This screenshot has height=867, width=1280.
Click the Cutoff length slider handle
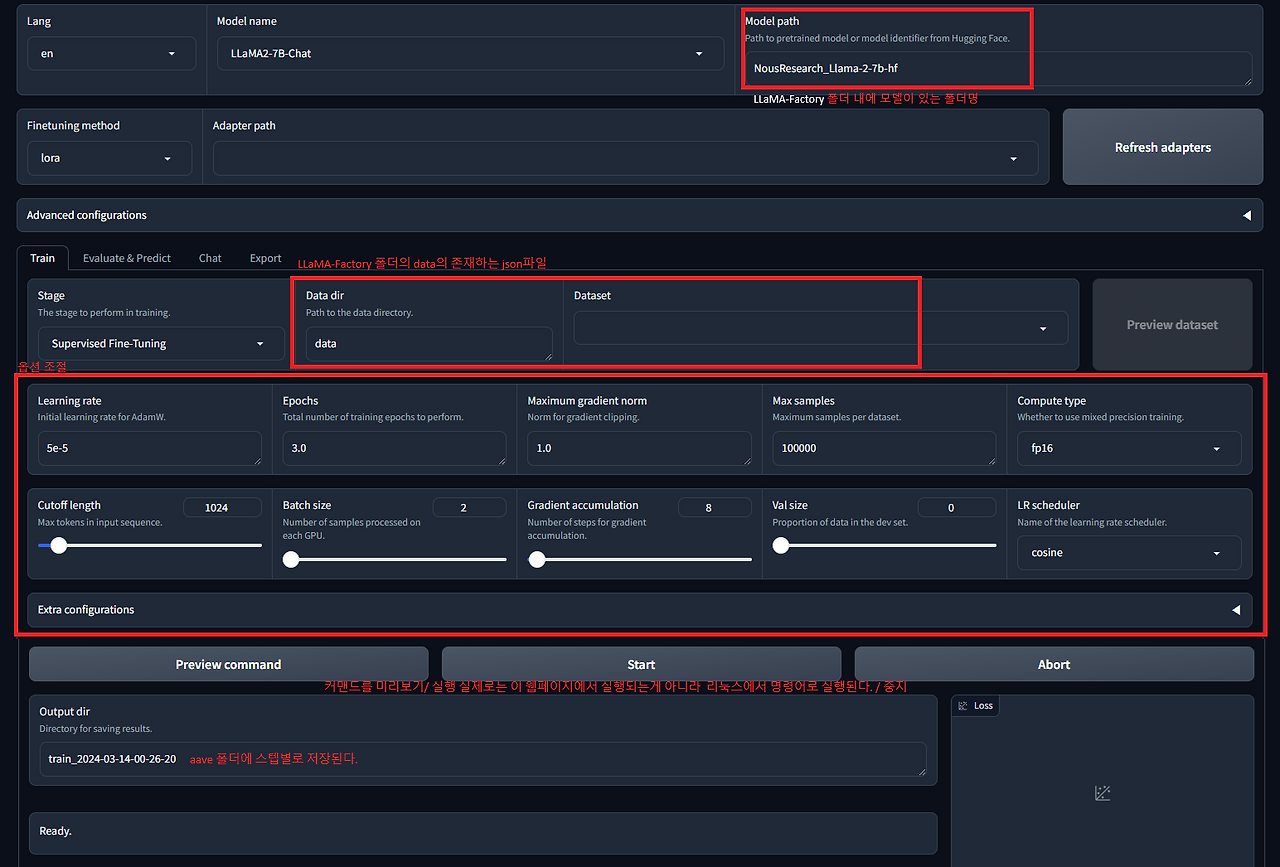(x=58, y=545)
